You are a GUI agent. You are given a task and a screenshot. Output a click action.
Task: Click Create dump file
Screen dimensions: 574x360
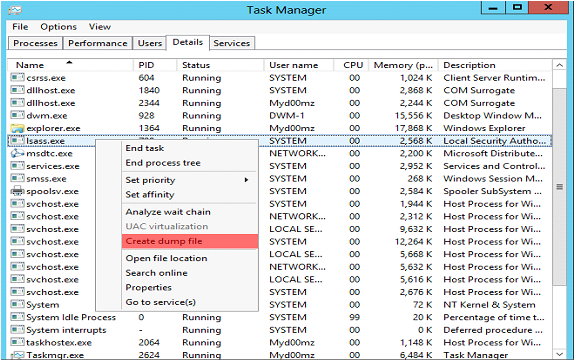coord(190,241)
